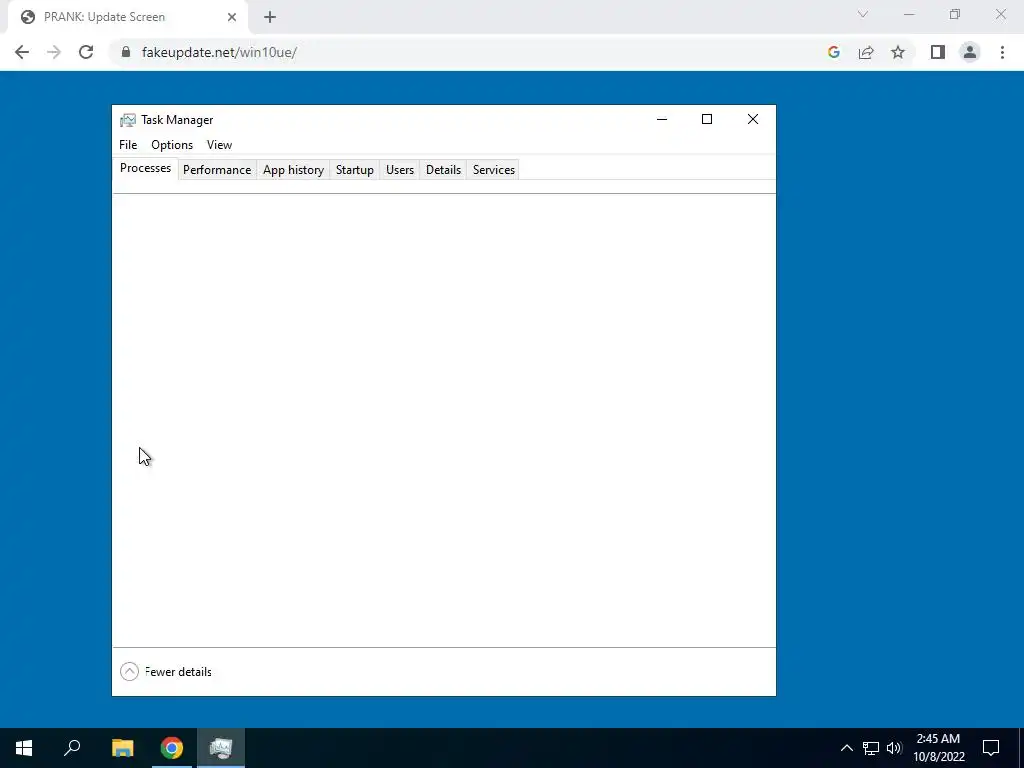
Task: Show hidden system tray icons
Action: click(x=846, y=748)
